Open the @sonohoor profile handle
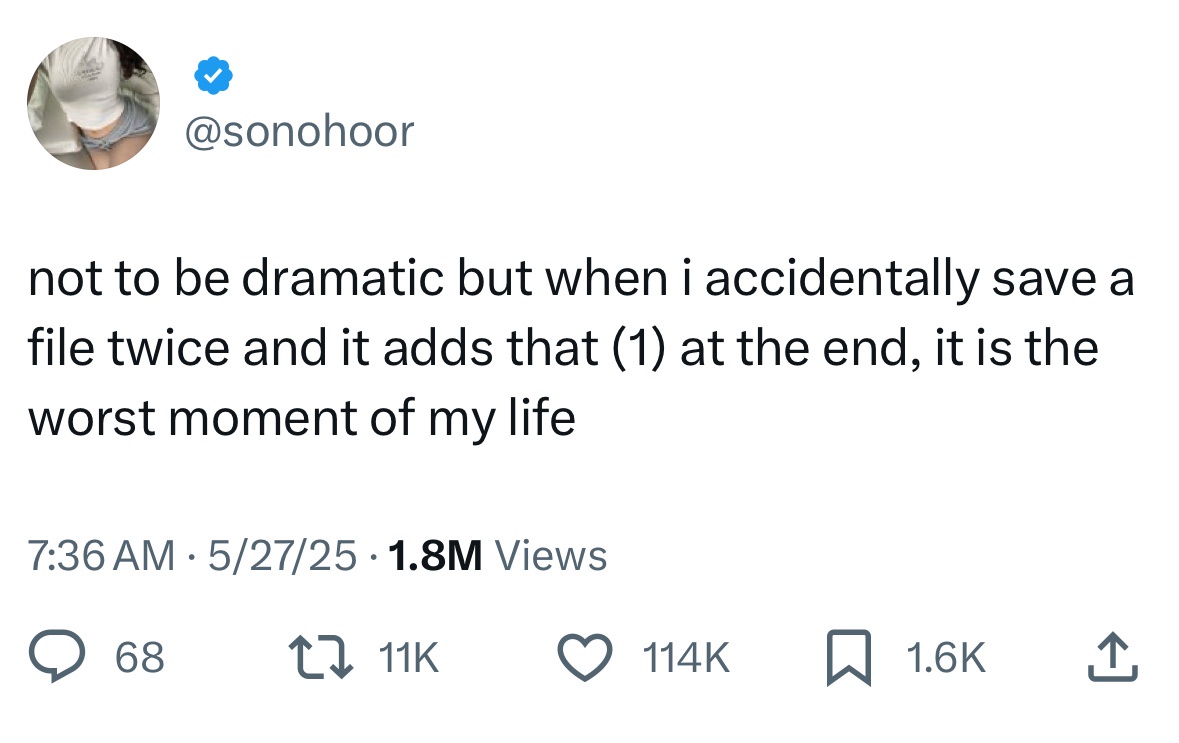 click(x=298, y=131)
